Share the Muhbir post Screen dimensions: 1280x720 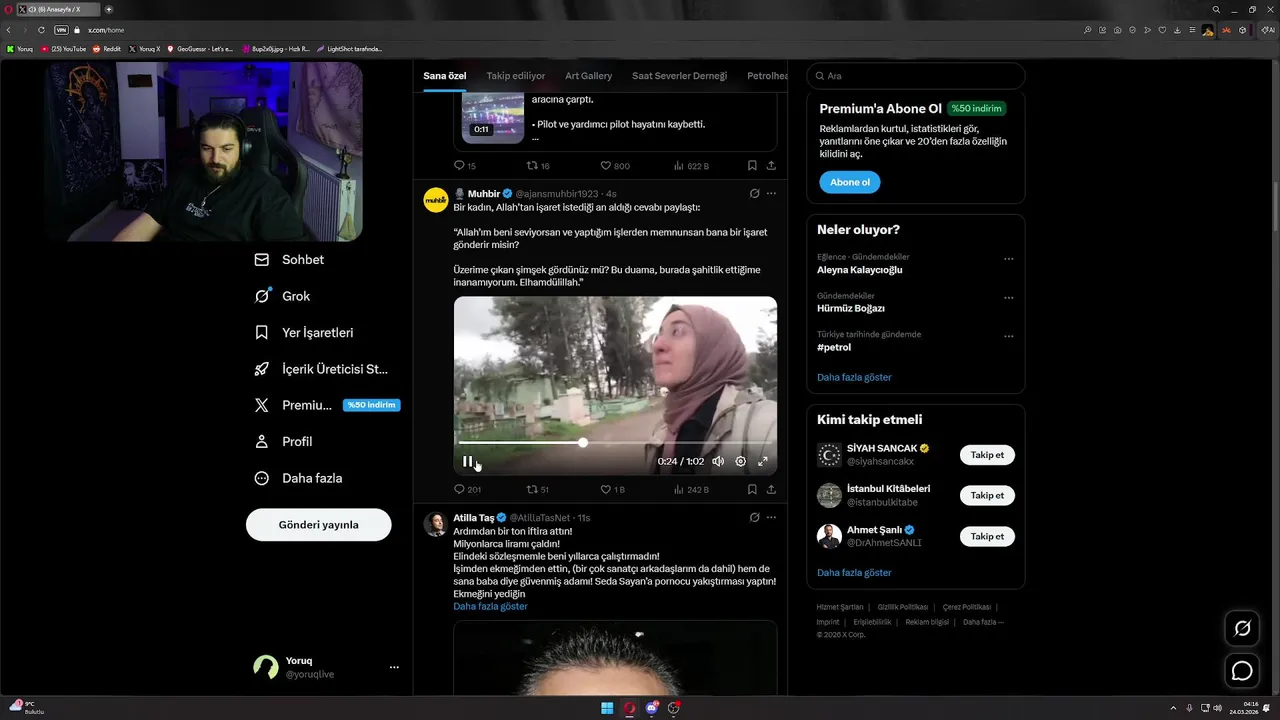coord(771,489)
